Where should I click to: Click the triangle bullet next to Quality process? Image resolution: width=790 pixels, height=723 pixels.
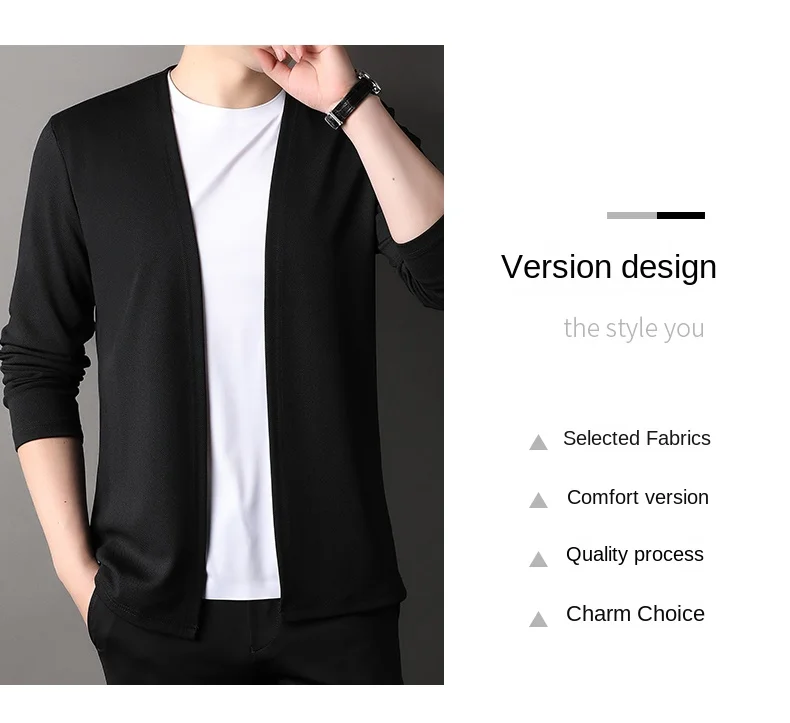(538, 559)
